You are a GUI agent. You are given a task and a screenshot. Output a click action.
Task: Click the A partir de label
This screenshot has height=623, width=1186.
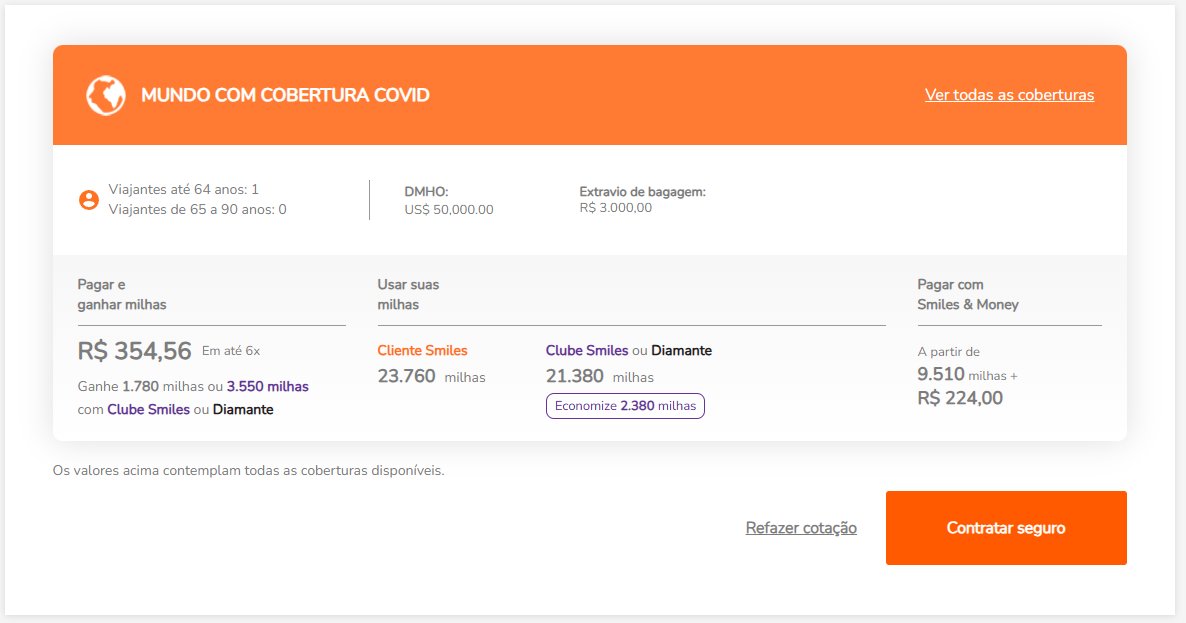[x=948, y=352]
